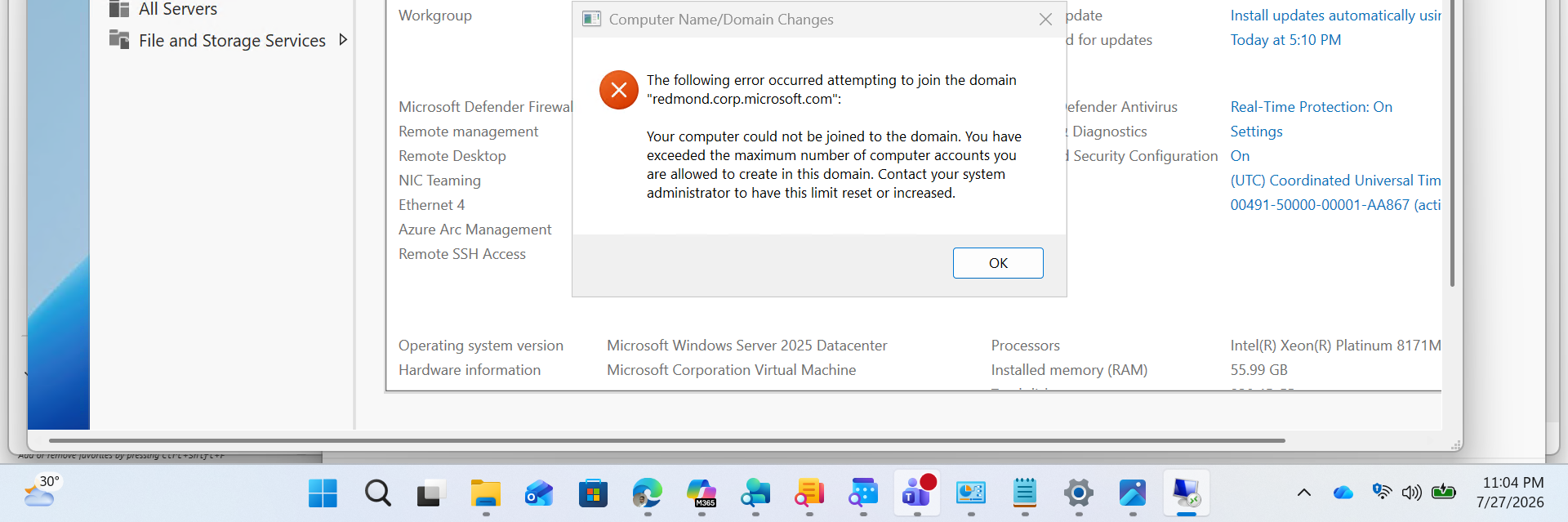This screenshot has height=522, width=1568.
Task: Click the All Servers sidebar icon
Action: click(119, 9)
